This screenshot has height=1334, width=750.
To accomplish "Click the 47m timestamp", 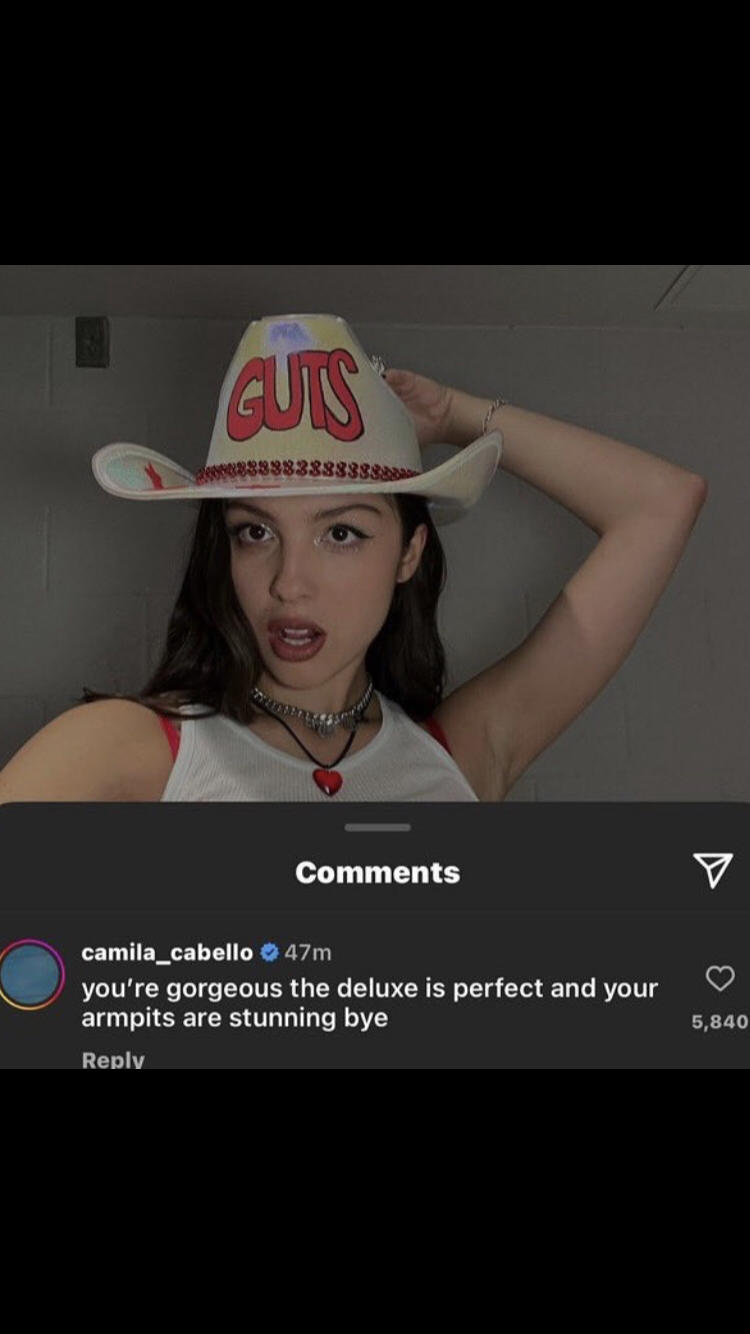I will pos(308,953).
